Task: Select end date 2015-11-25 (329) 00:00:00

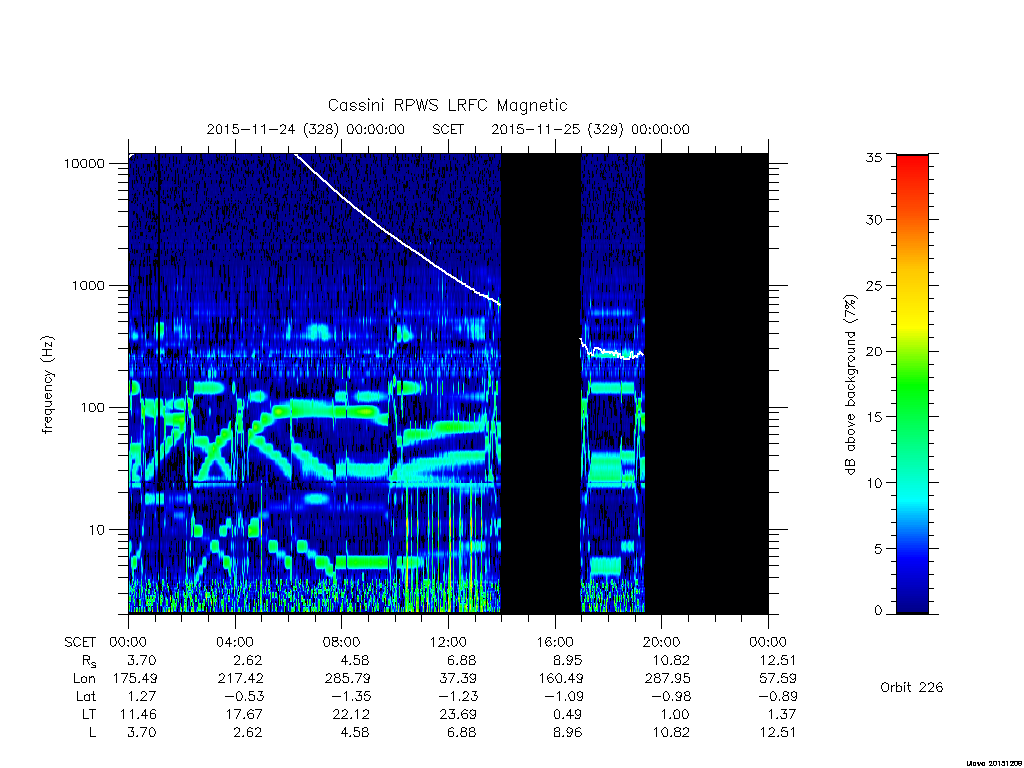Action: click(590, 129)
